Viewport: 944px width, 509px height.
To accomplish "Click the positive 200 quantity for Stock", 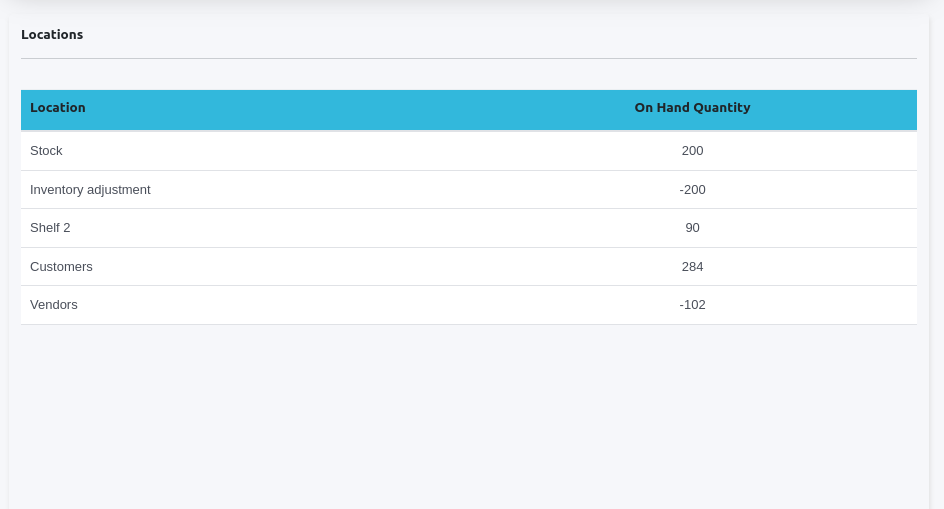I will pyautogui.click(x=692, y=151).
